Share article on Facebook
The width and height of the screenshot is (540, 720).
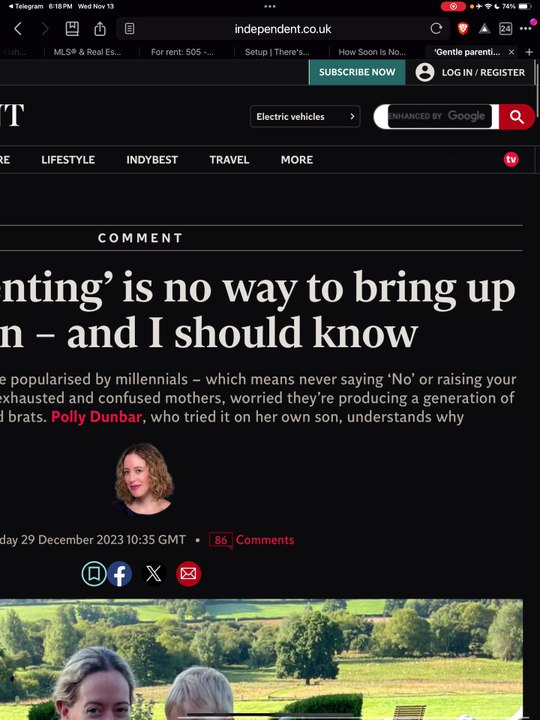120,574
